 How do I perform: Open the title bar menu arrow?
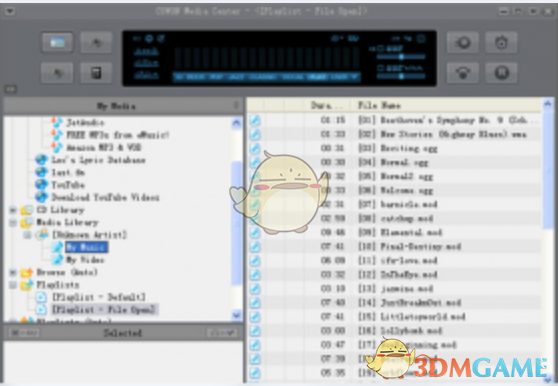click(x=9, y=11)
